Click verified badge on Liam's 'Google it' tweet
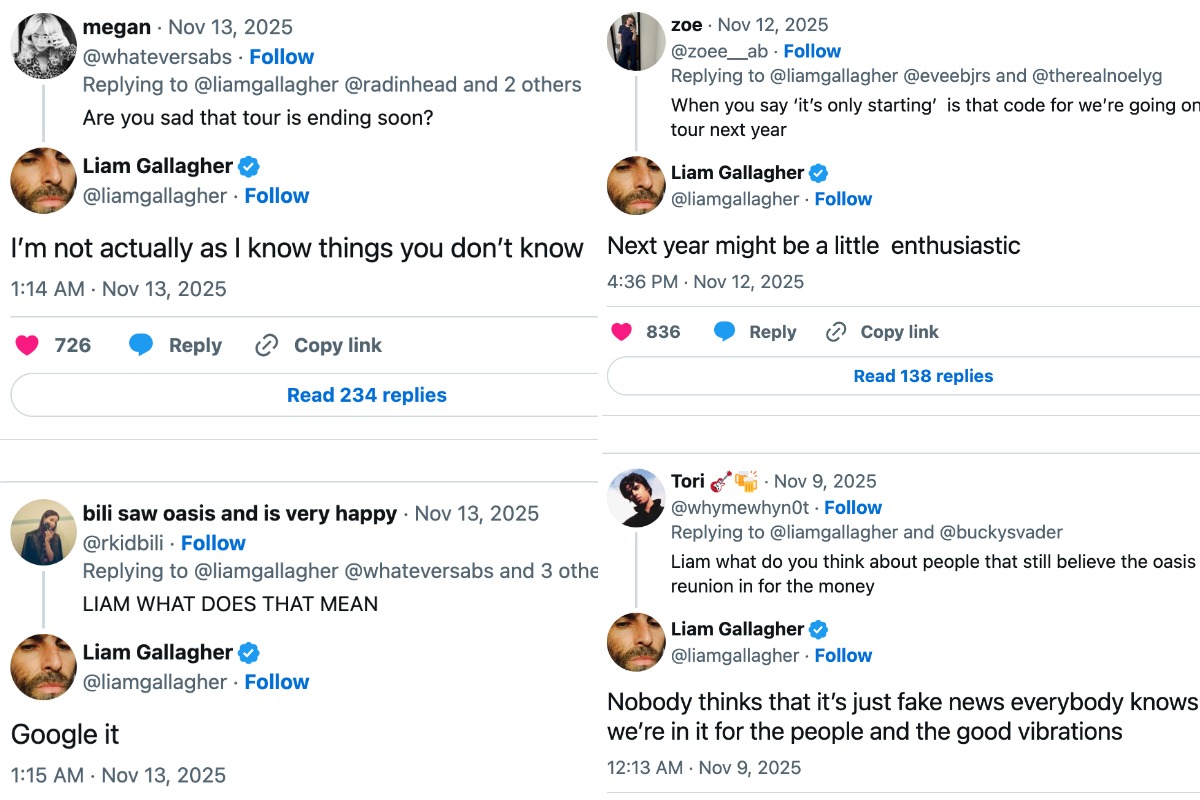 tap(249, 653)
